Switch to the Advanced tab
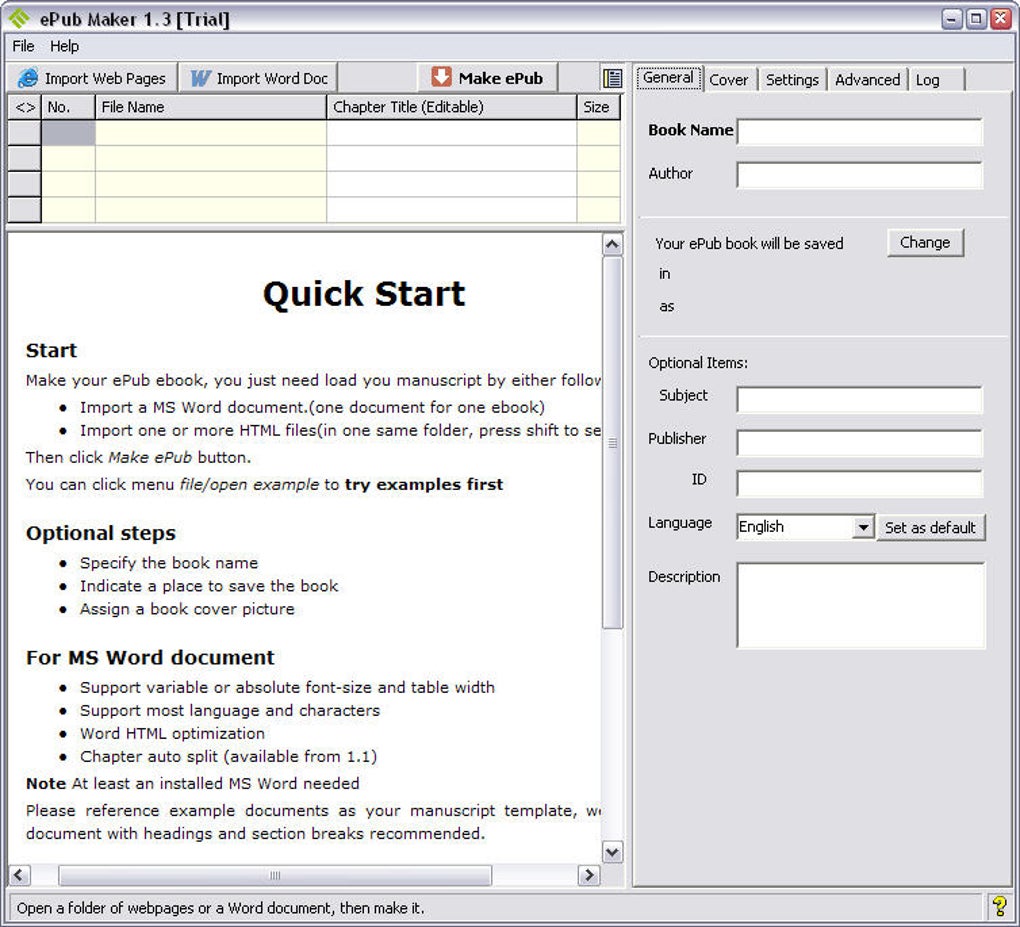Image resolution: width=1020 pixels, height=927 pixels. click(x=867, y=79)
